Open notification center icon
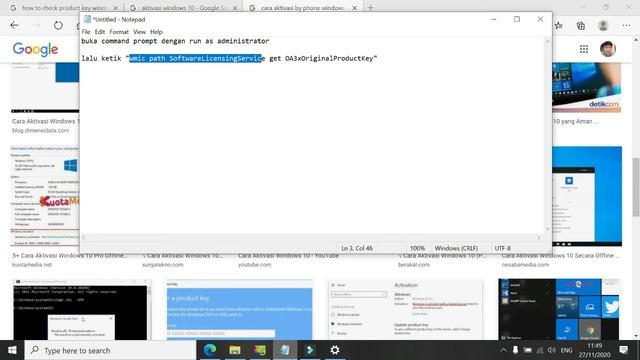 coord(623,350)
